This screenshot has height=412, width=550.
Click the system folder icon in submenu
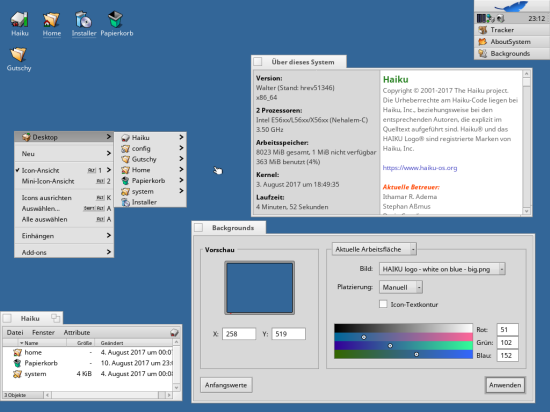[x=125, y=192]
